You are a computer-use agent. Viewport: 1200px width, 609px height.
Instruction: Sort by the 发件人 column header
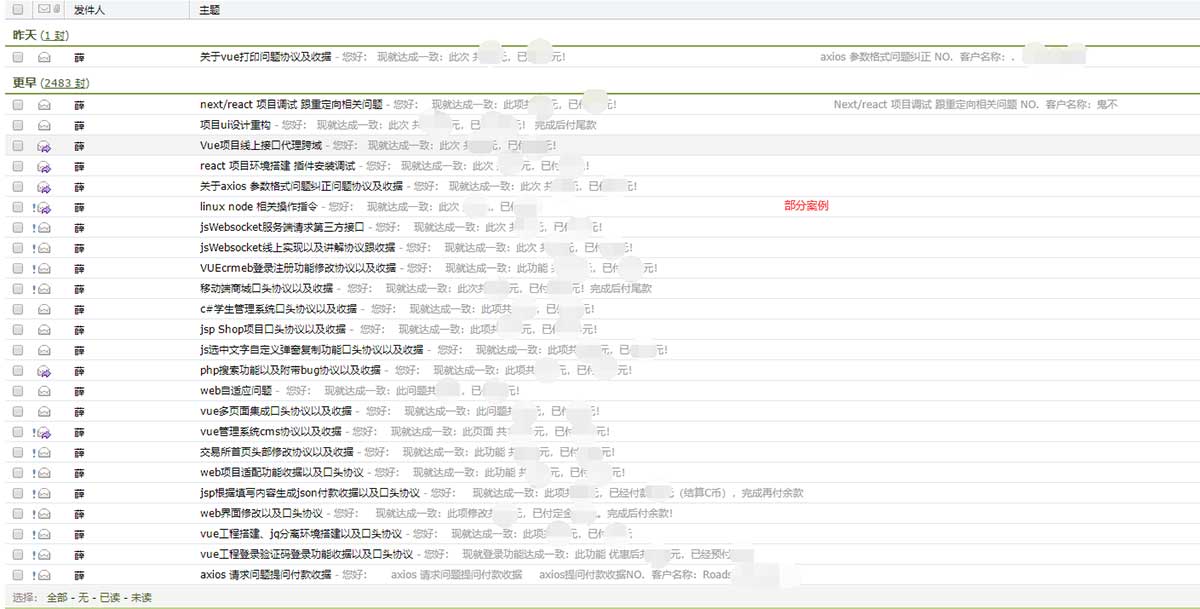click(x=90, y=10)
